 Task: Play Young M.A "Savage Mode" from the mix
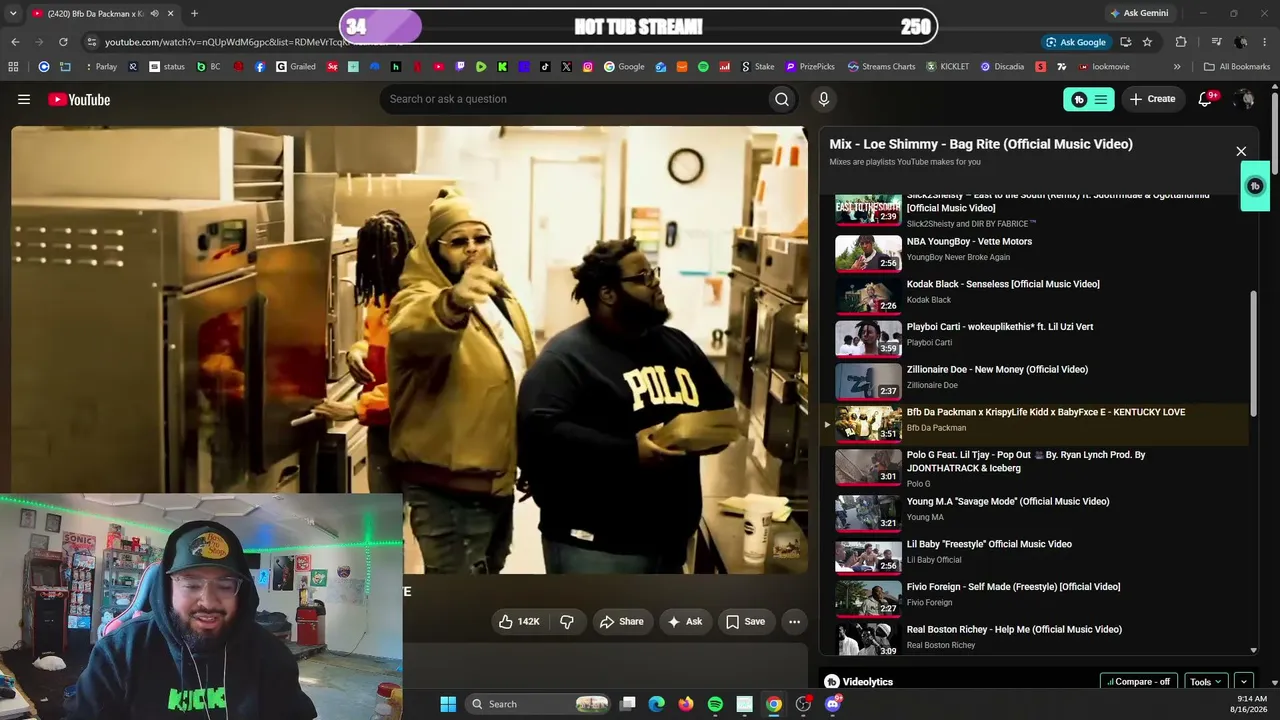pyautogui.click(x=1037, y=513)
